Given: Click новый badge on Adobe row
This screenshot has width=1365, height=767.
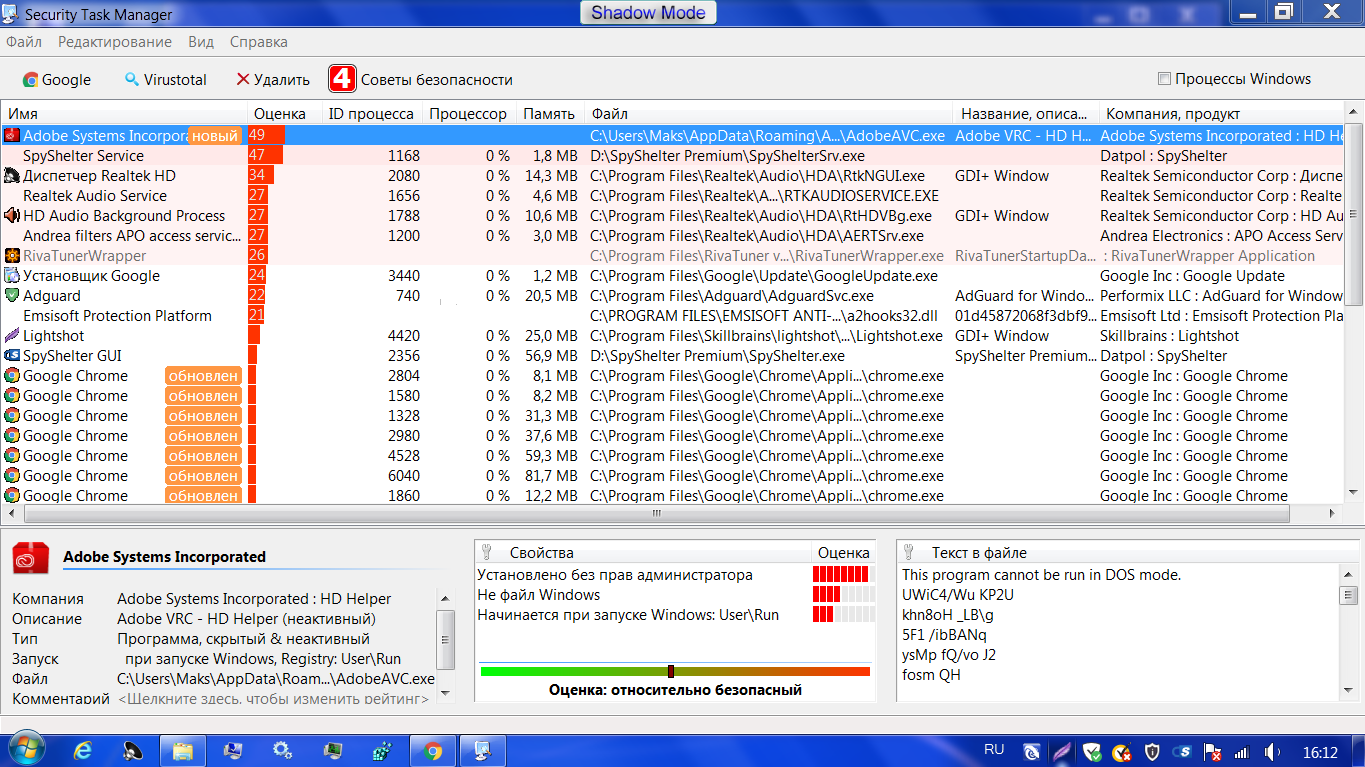Looking at the screenshot, I should click(215, 136).
